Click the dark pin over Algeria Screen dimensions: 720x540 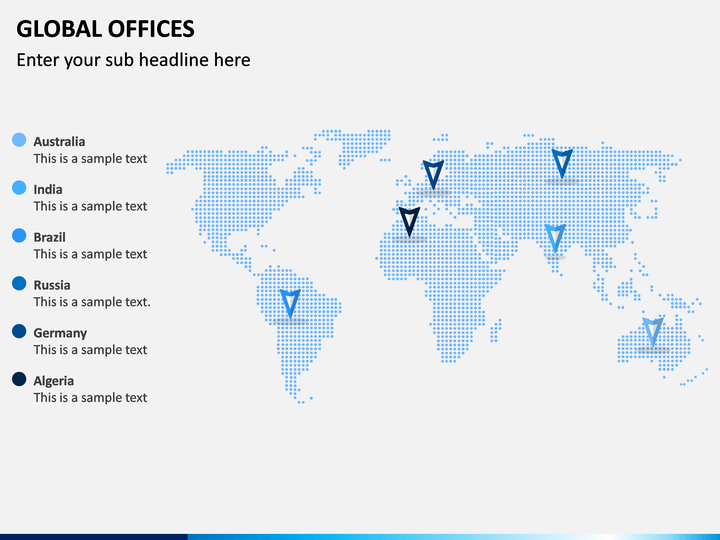(409, 221)
